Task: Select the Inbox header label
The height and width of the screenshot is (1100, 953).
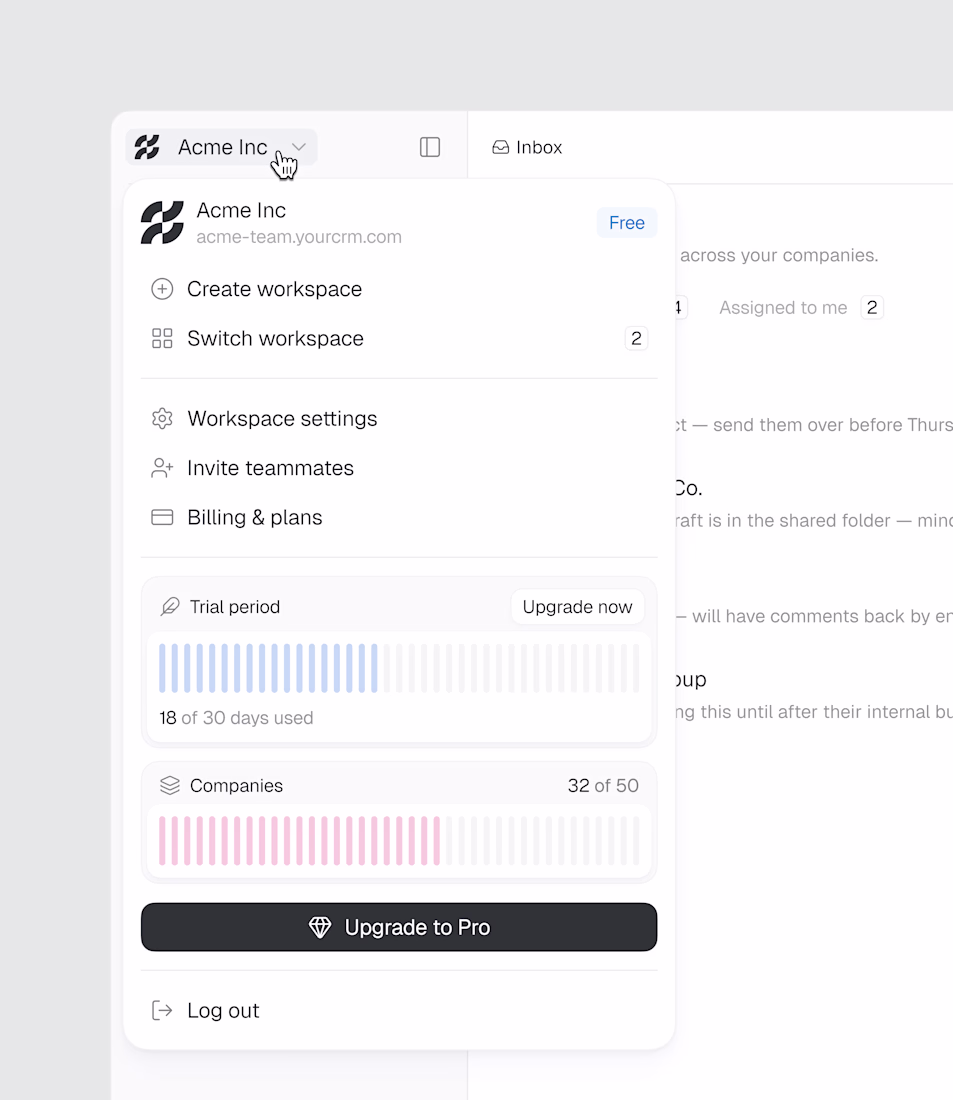Action: click(539, 147)
